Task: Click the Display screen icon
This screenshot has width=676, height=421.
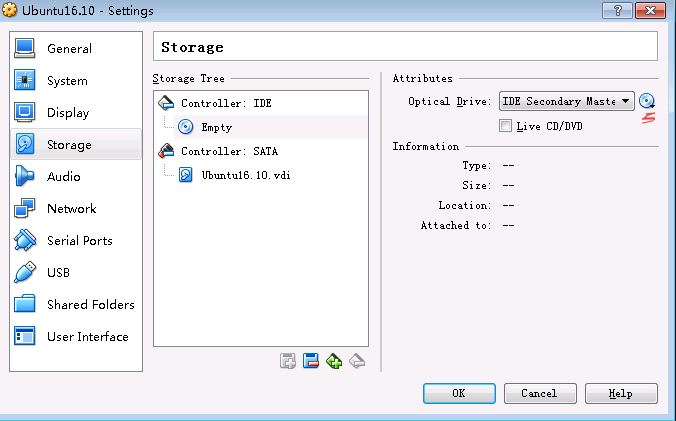Action: point(25,112)
